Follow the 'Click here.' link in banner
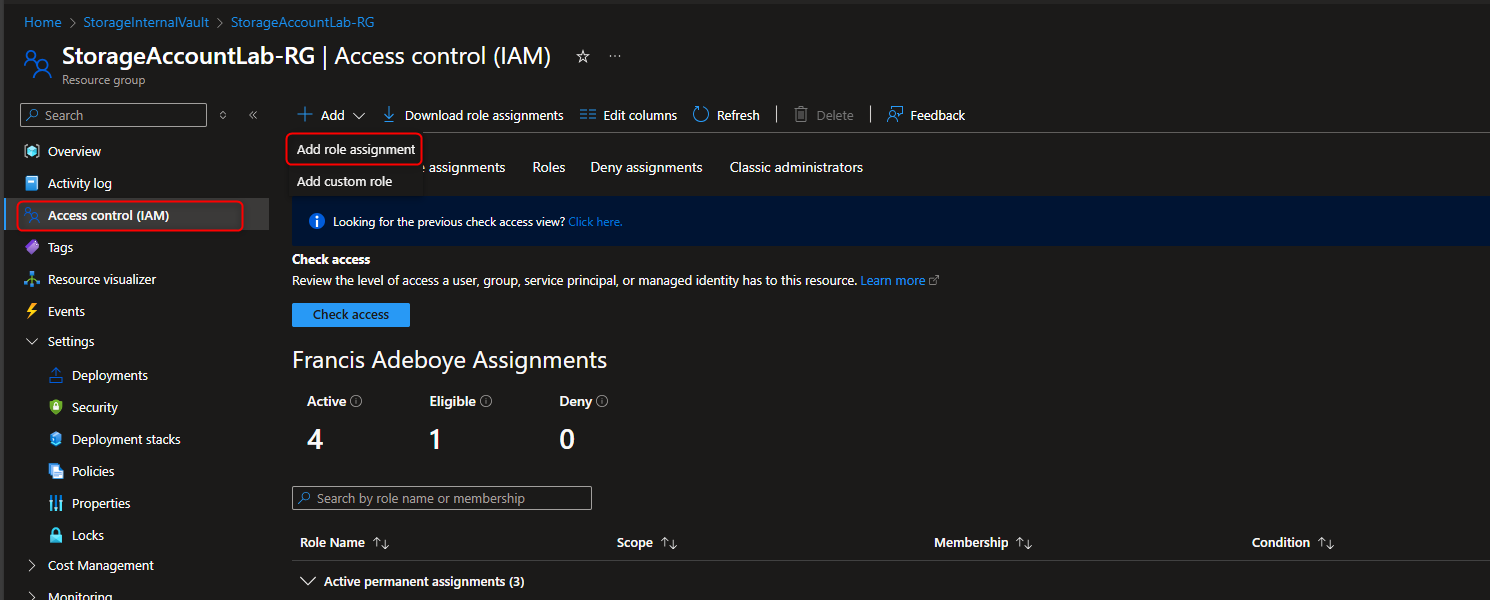 (x=595, y=222)
